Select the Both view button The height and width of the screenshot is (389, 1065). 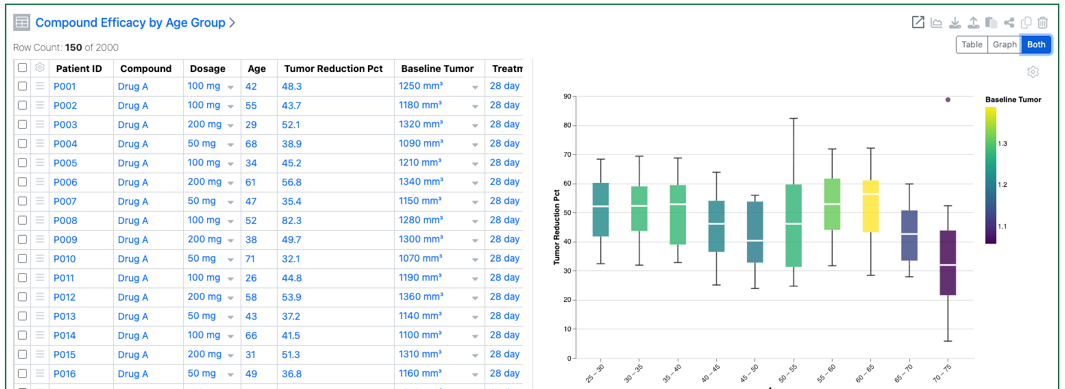[1036, 45]
